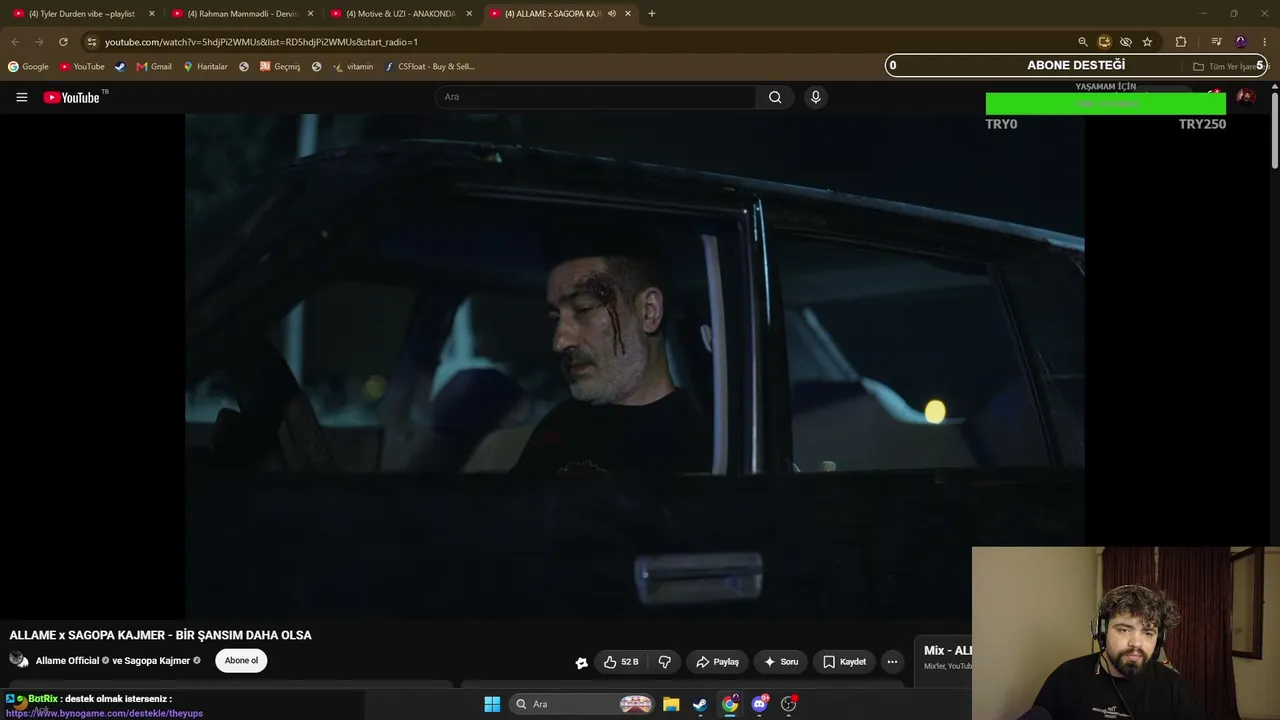Open the Allame Official channel link
This screenshot has height=720, width=1280.
[x=67, y=661]
